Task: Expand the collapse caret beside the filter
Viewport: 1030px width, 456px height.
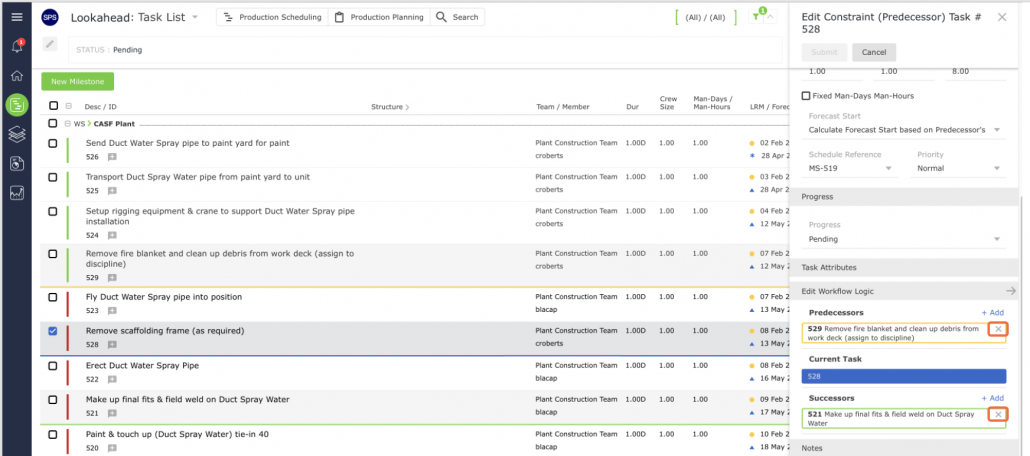Action: tap(771, 18)
